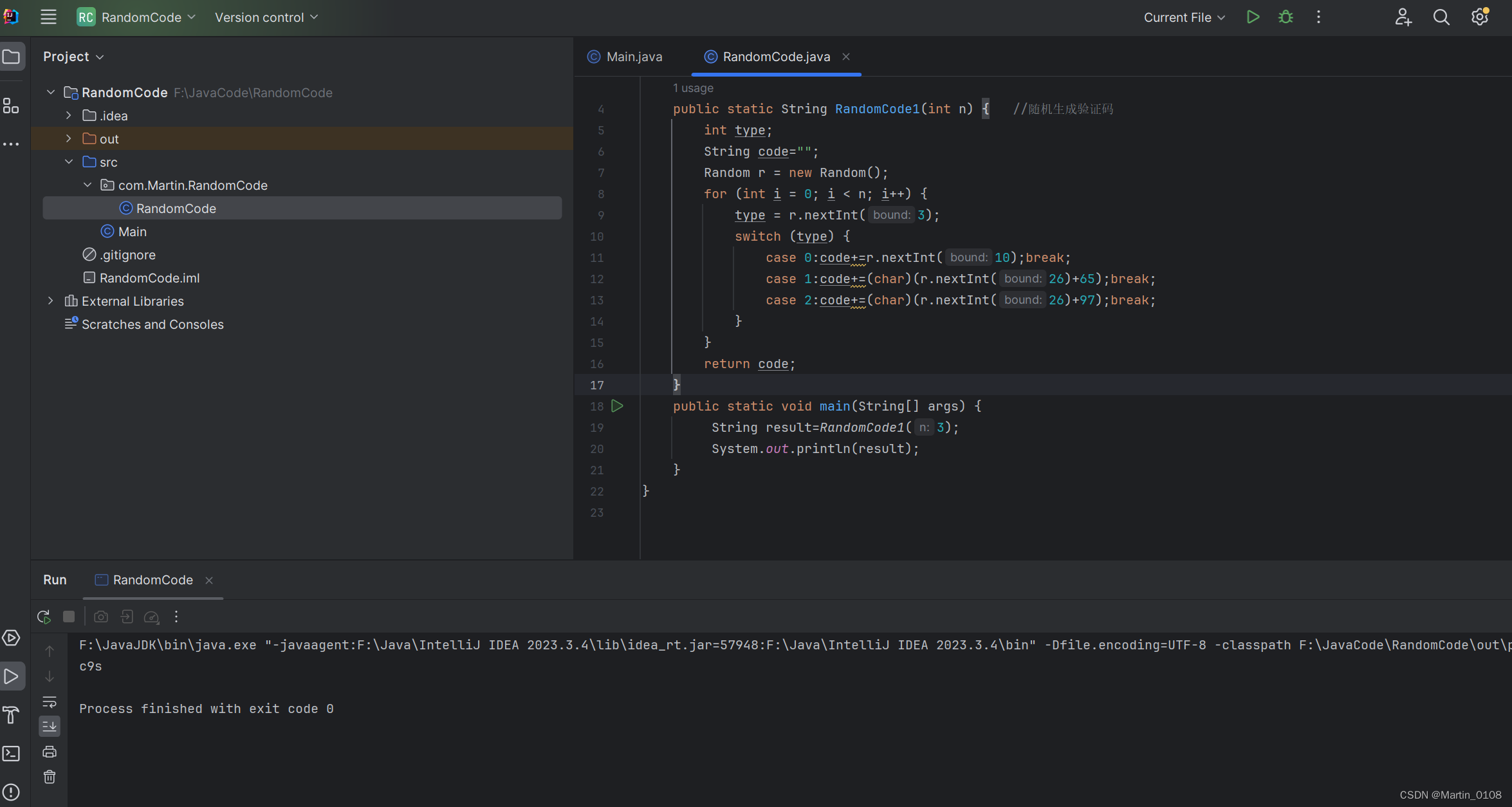Toggle scroll to end of console
The image size is (1512, 807).
50,727
